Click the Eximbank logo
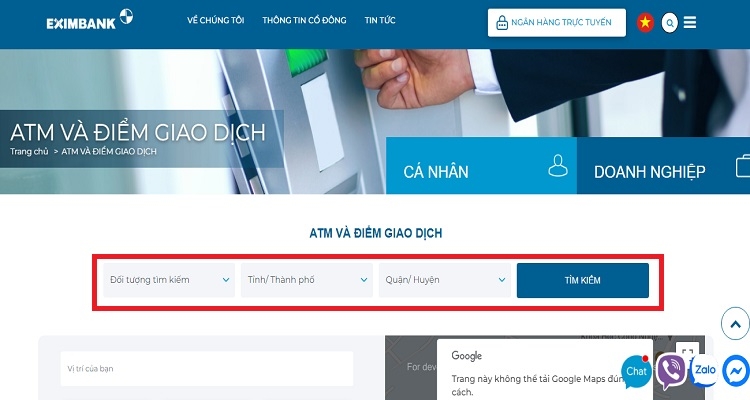This screenshot has width=750, height=400. pos(90,20)
